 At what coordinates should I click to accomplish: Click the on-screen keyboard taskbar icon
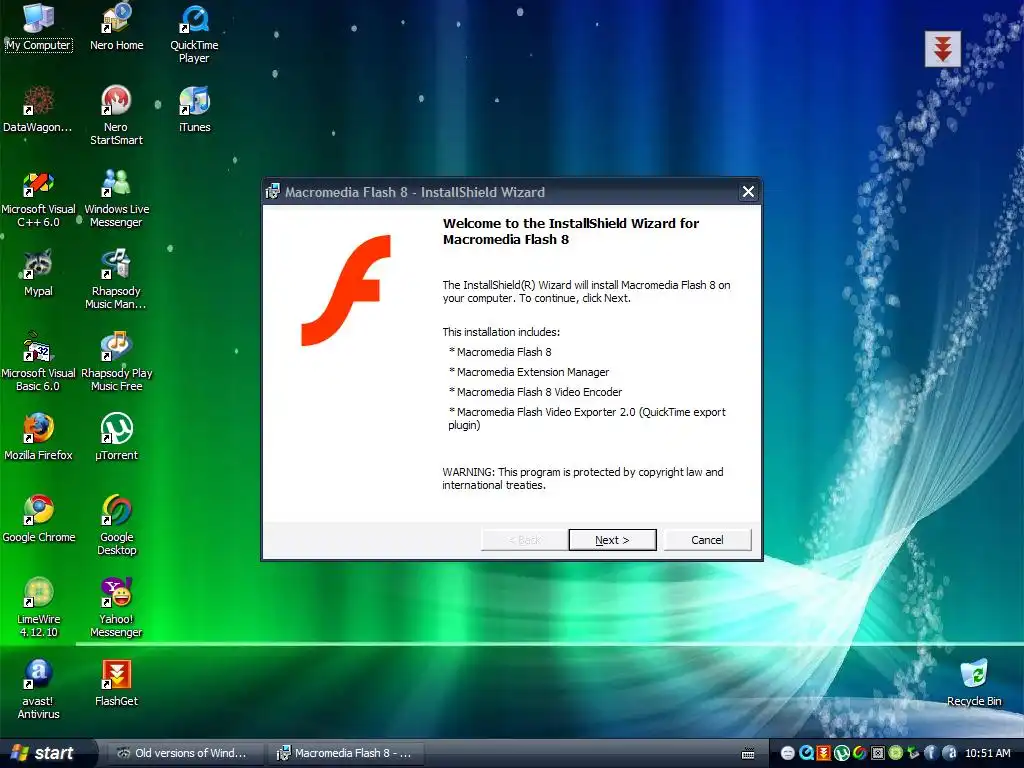pyautogui.click(x=748, y=754)
